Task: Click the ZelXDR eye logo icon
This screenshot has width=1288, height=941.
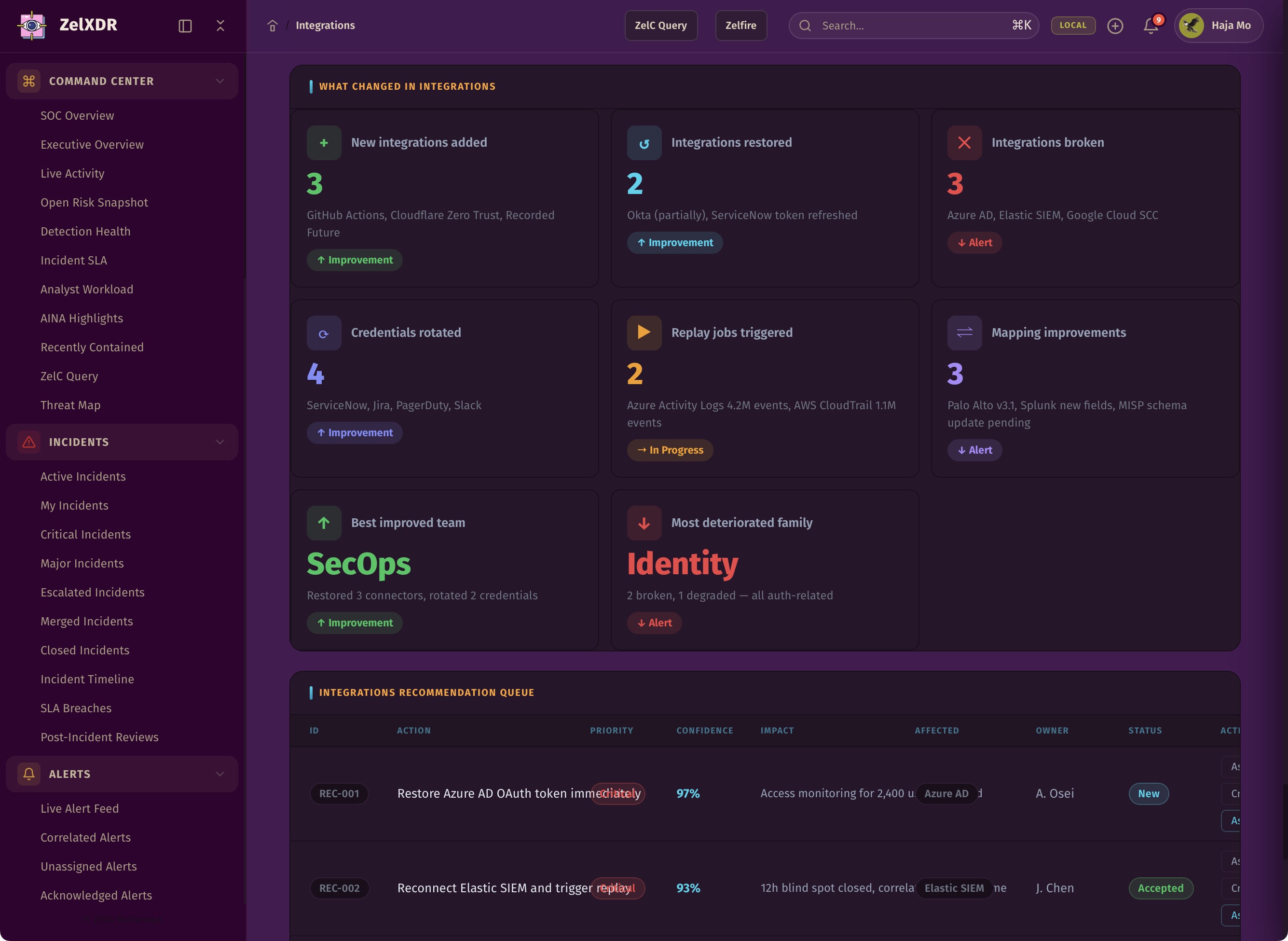Action: [32, 25]
